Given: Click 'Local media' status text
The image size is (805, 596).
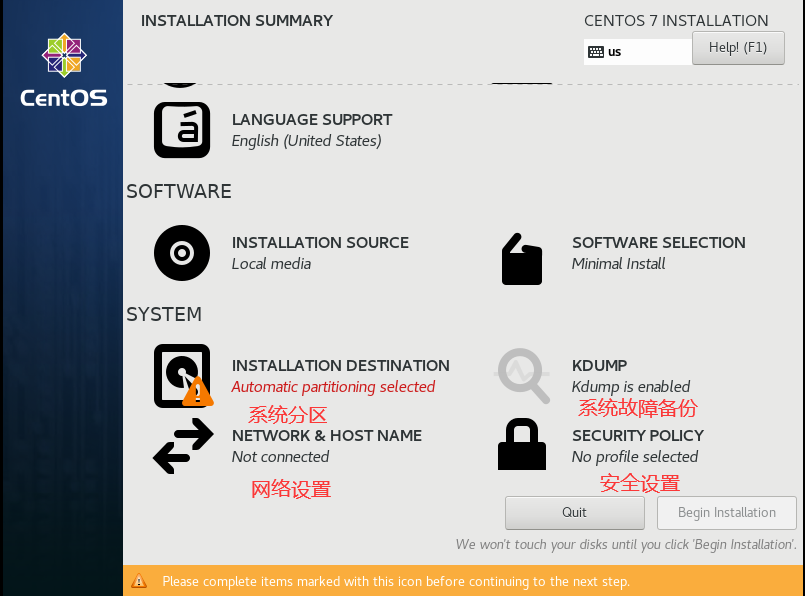Looking at the screenshot, I should [271, 264].
